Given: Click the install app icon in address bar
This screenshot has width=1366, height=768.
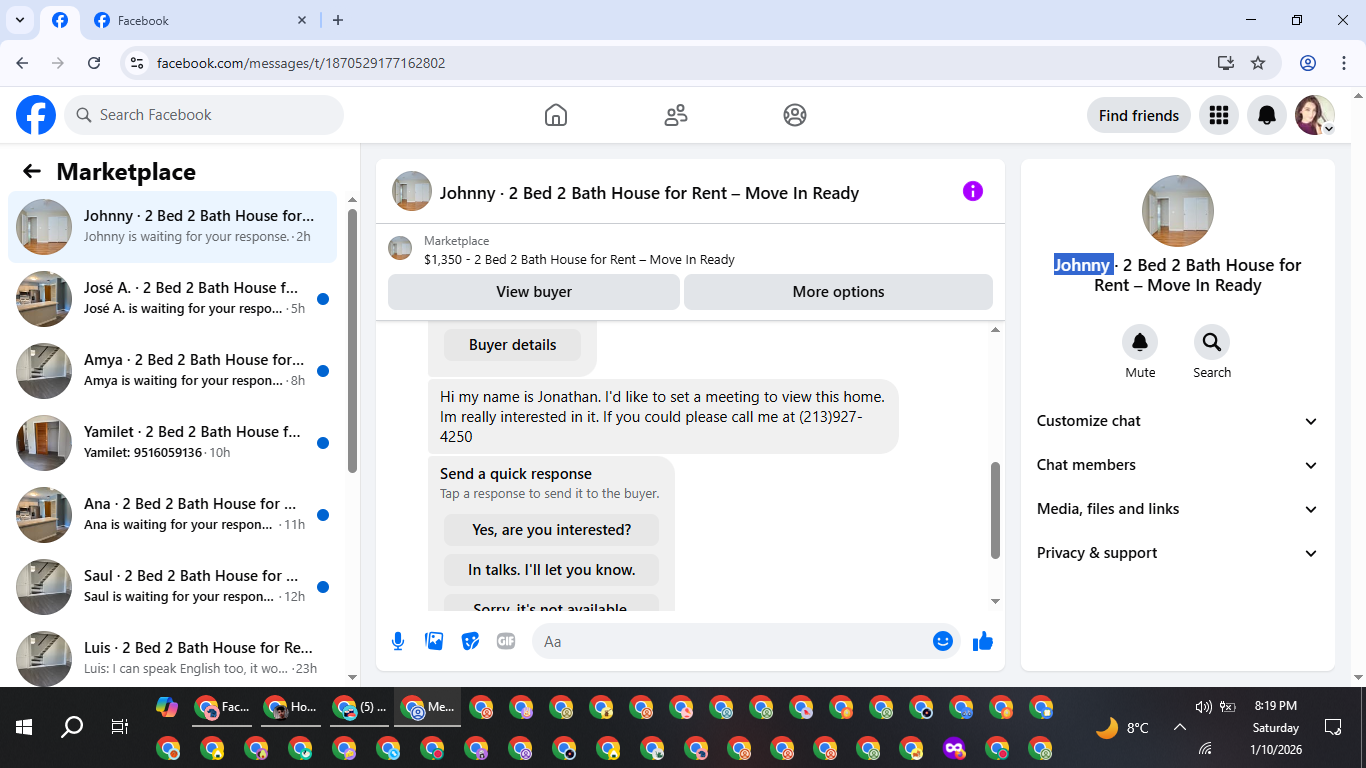Looking at the screenshot, I should [x=1226, y=63].
